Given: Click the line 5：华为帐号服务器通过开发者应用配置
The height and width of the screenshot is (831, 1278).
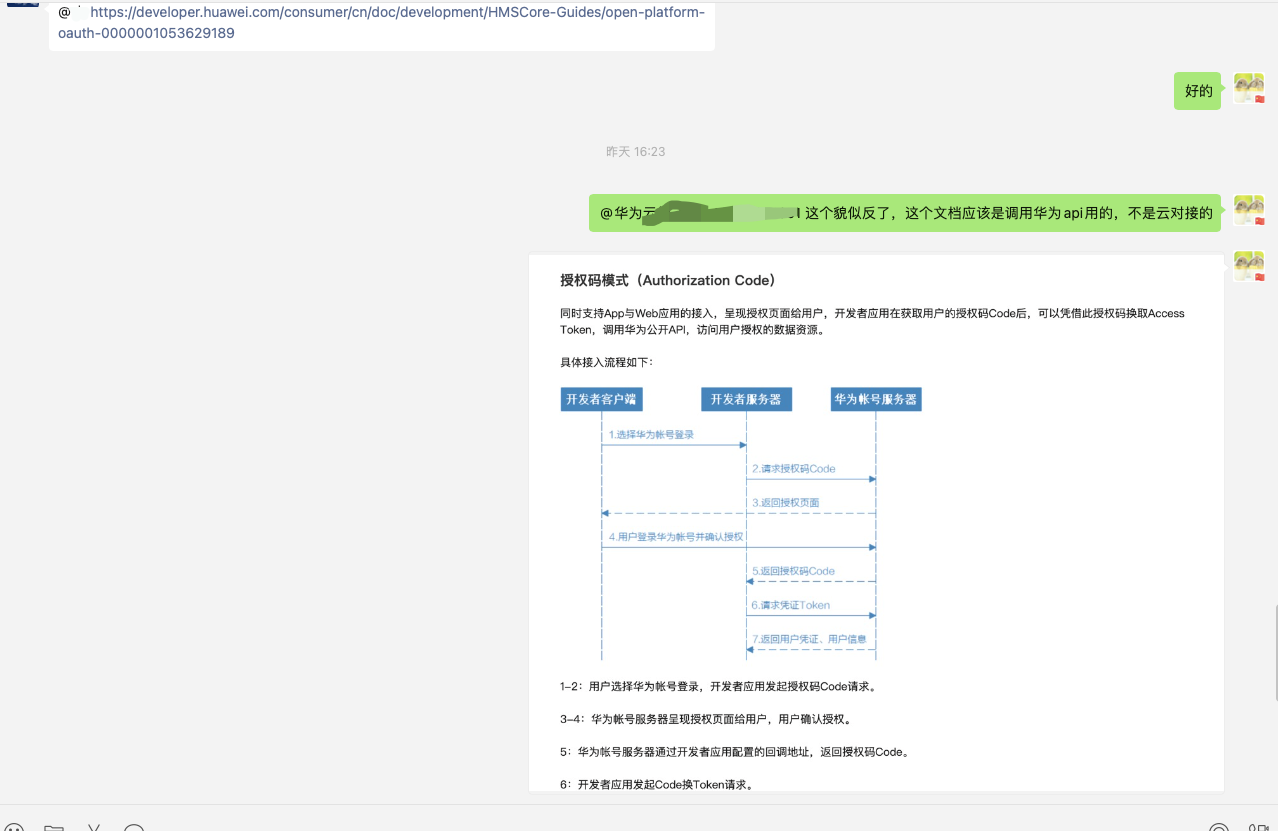Looking at the screenshot, I should point(735,752).
